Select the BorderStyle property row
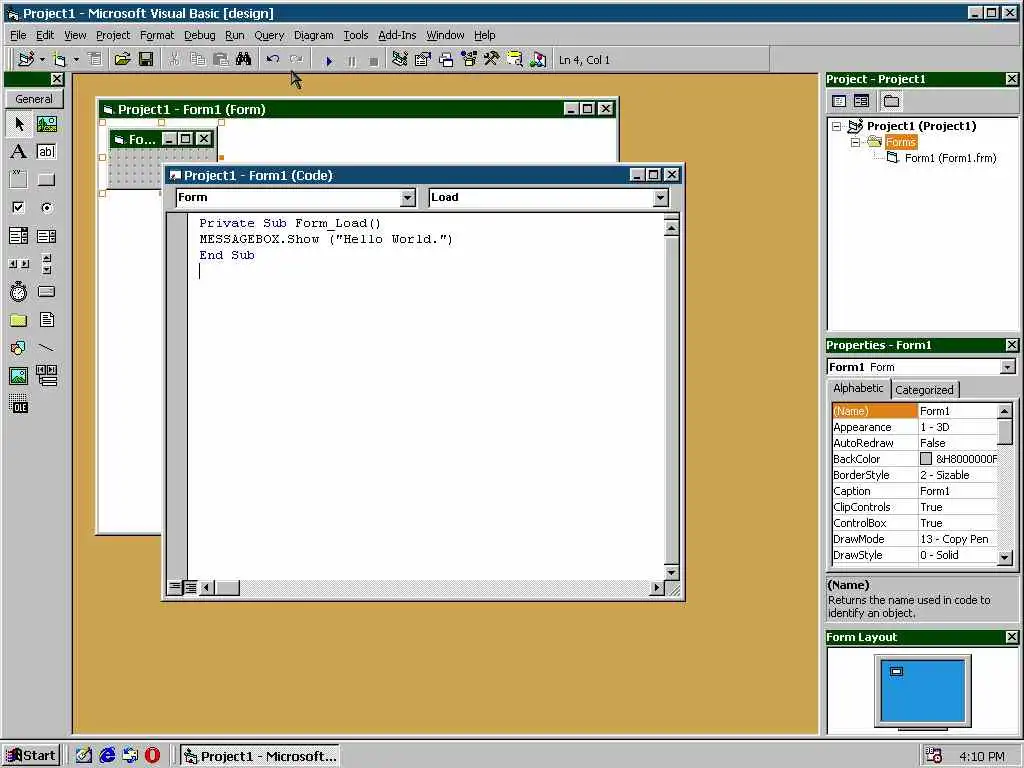This screenshot has width=1024, height=768. pos(914,475)
